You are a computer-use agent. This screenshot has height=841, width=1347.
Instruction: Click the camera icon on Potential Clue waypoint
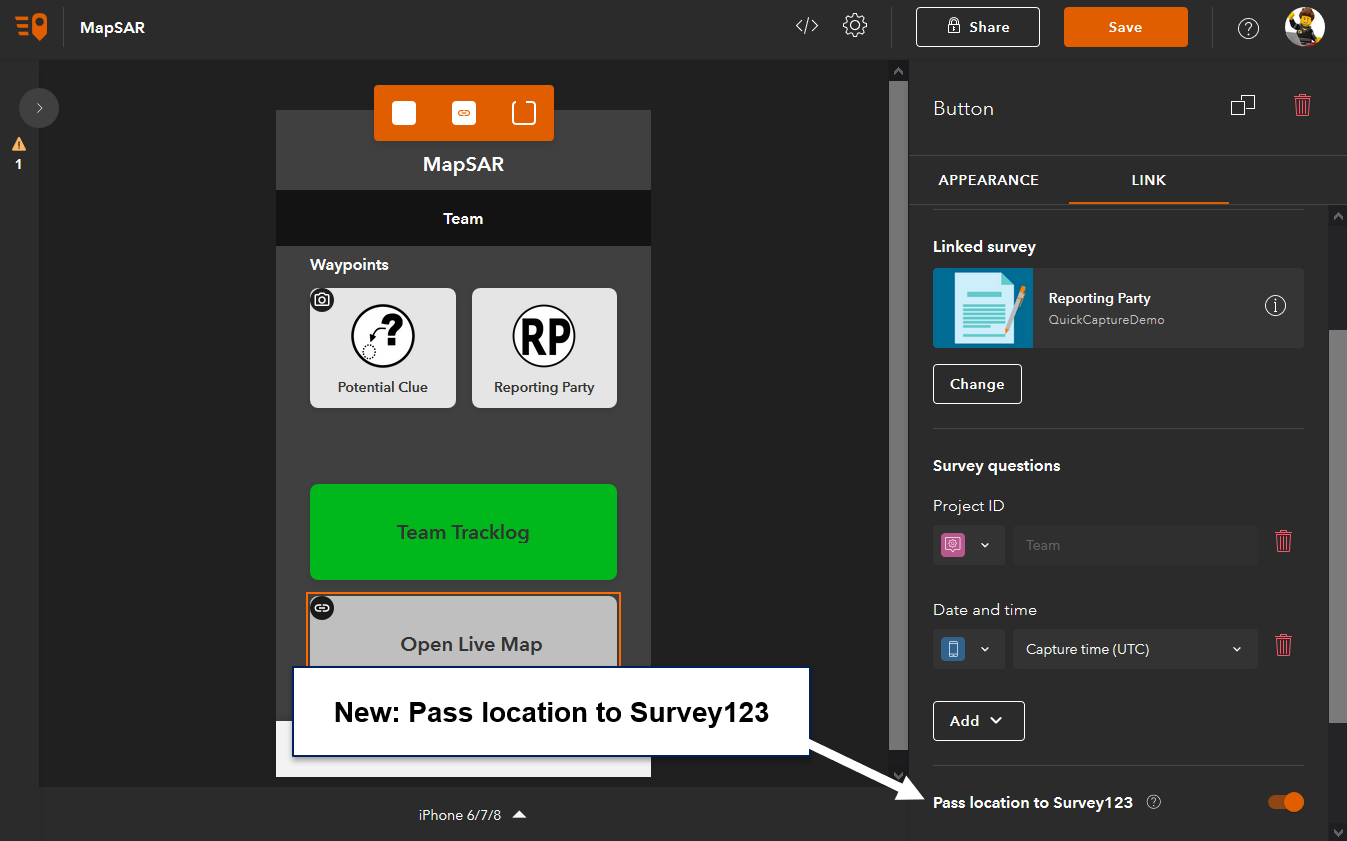[322, 299]
